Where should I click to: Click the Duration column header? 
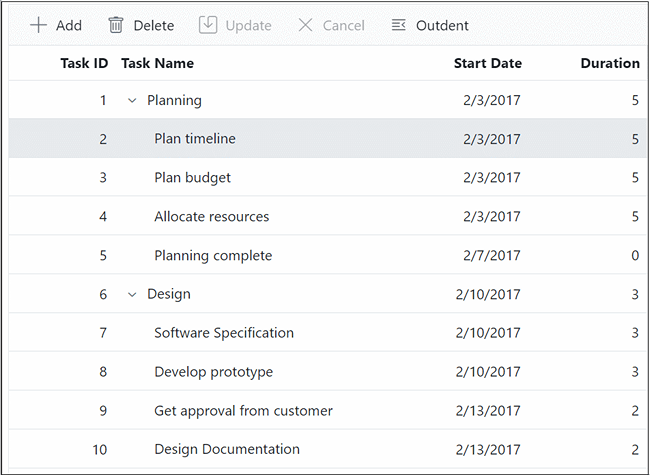point(609,63)
